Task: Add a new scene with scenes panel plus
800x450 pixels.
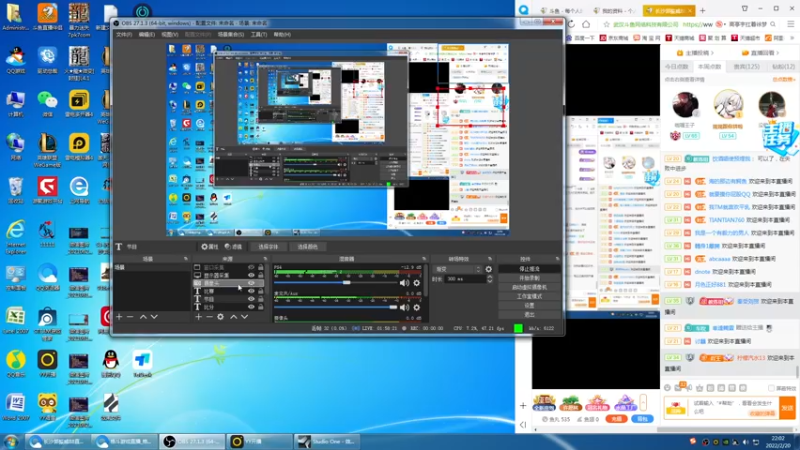Action: [x=119, y=317]
